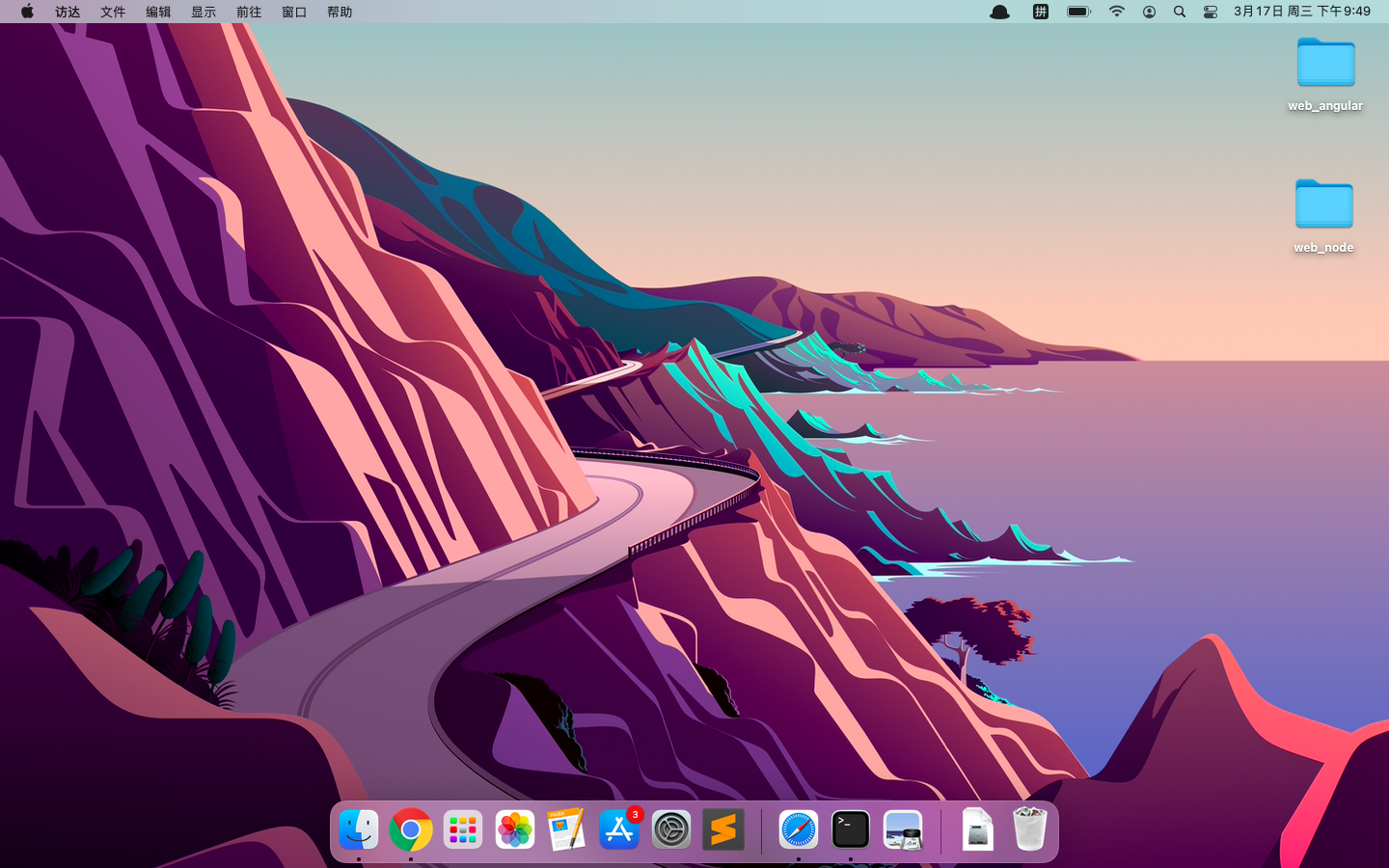
Task: Open Safari from the Dock
Action: (x=799, y=829)
